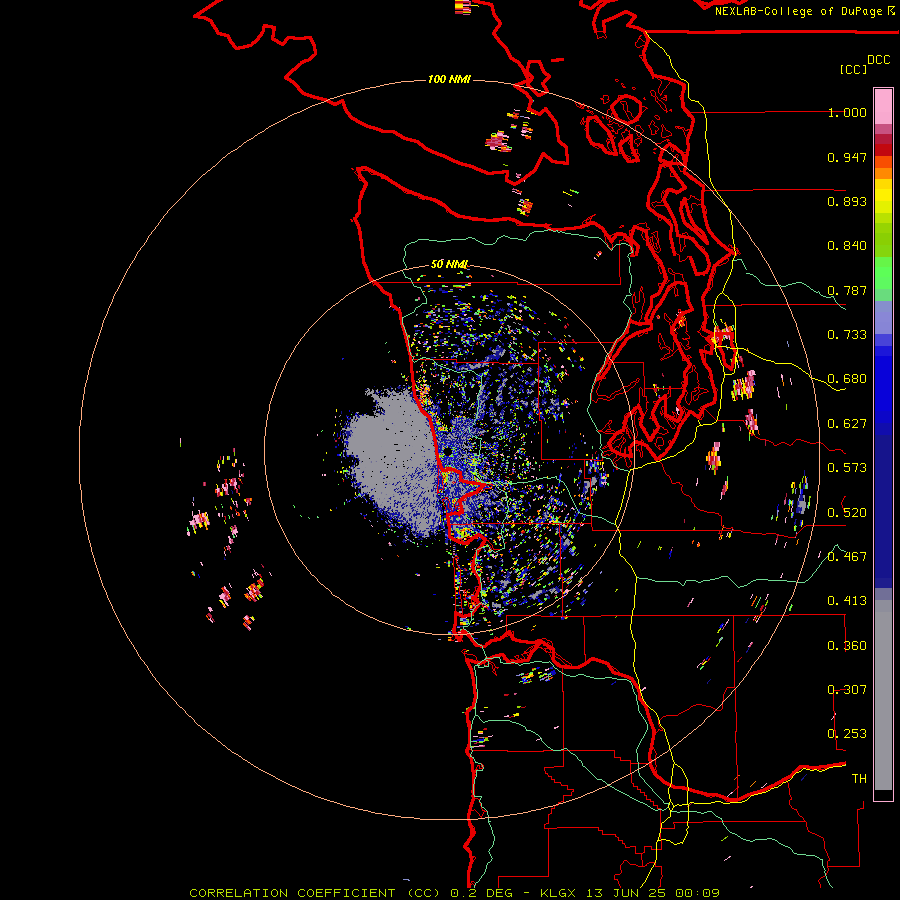Click the 0.680 legend value
900x900 pixels.
847,379
